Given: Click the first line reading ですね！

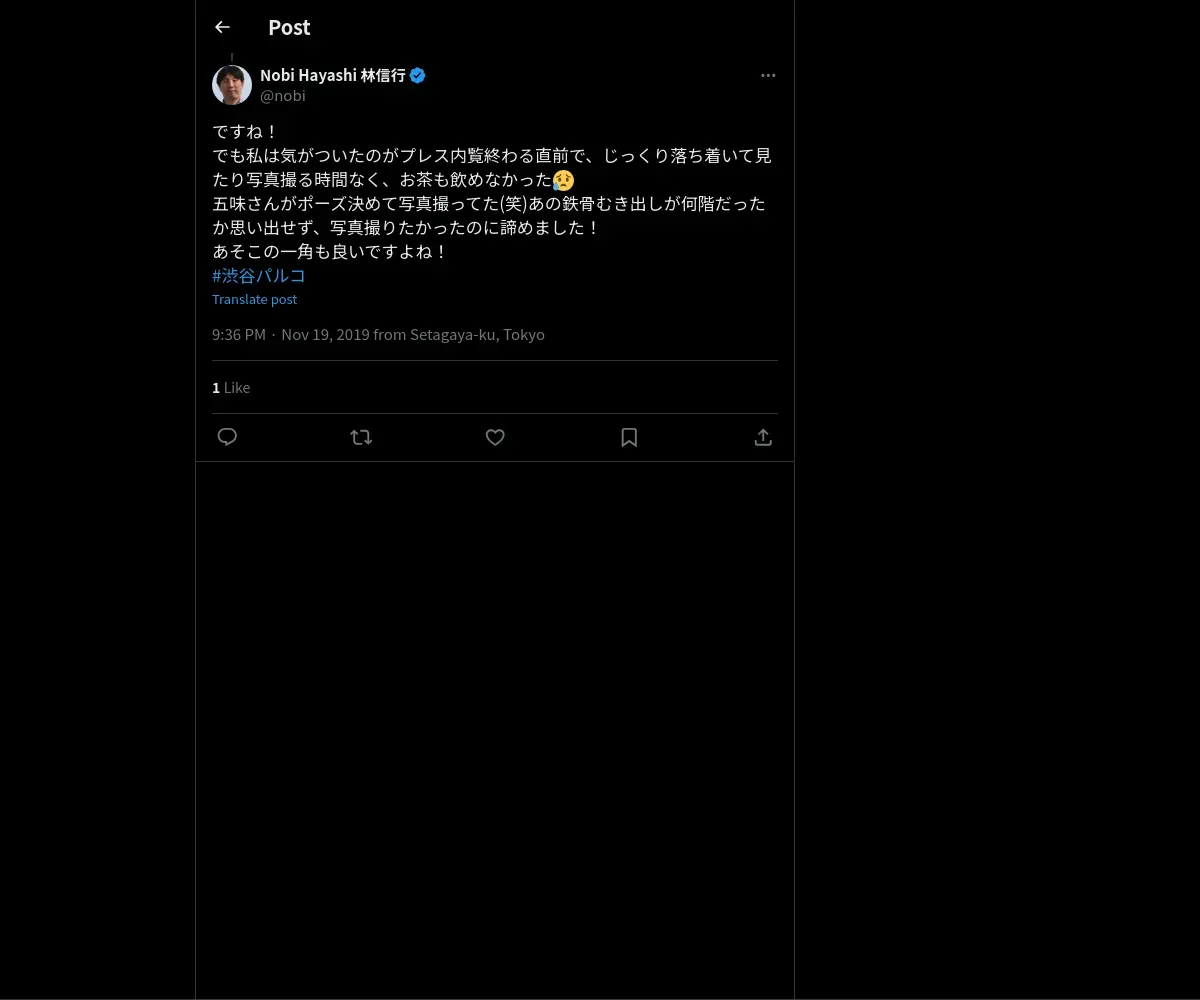Looking at the screenshot, I should pos(245,132).
